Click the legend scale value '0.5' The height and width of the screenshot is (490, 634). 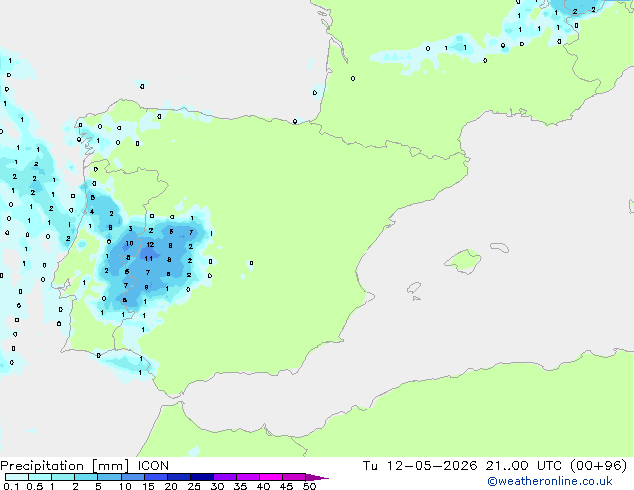(35, 486)
